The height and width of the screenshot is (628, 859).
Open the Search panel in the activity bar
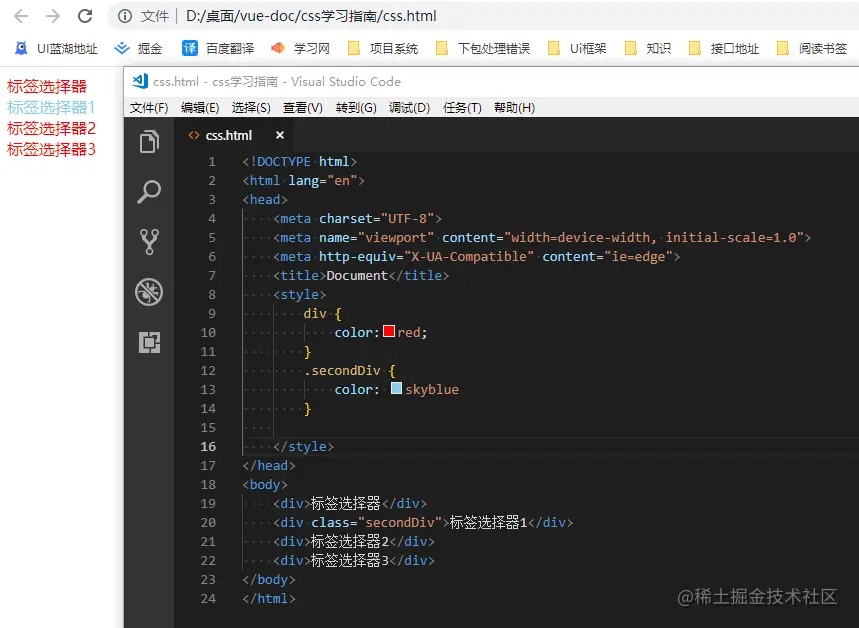pyautogui.click(x=149, y=192)
